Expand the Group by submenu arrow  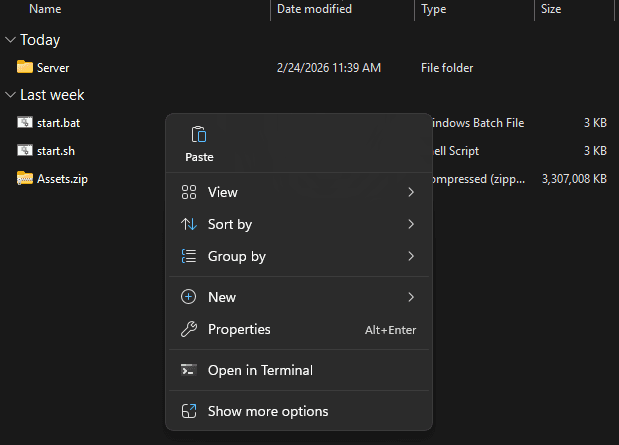411,256
